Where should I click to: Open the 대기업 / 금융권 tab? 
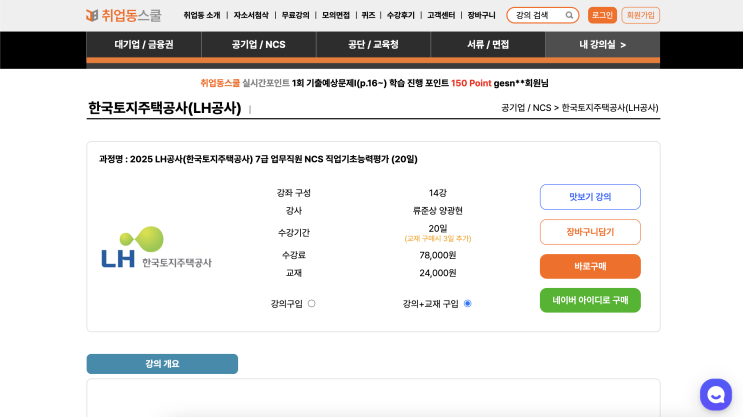144,45
